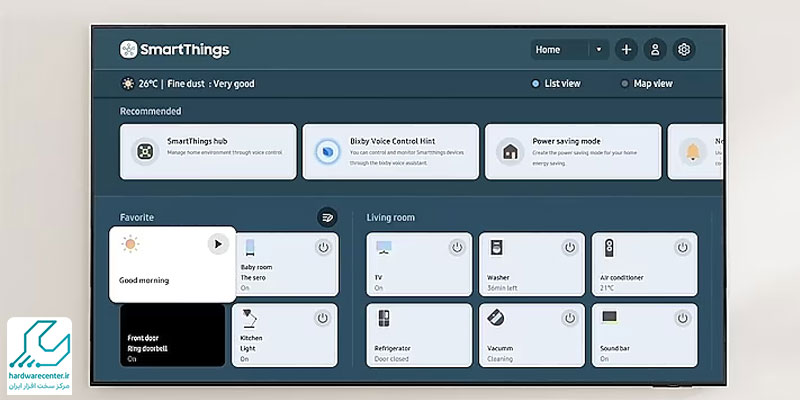The height and width of the screenshot is (400, 800).
Task: Toggle the Vacuum power button
Action: tap(569, 318)
